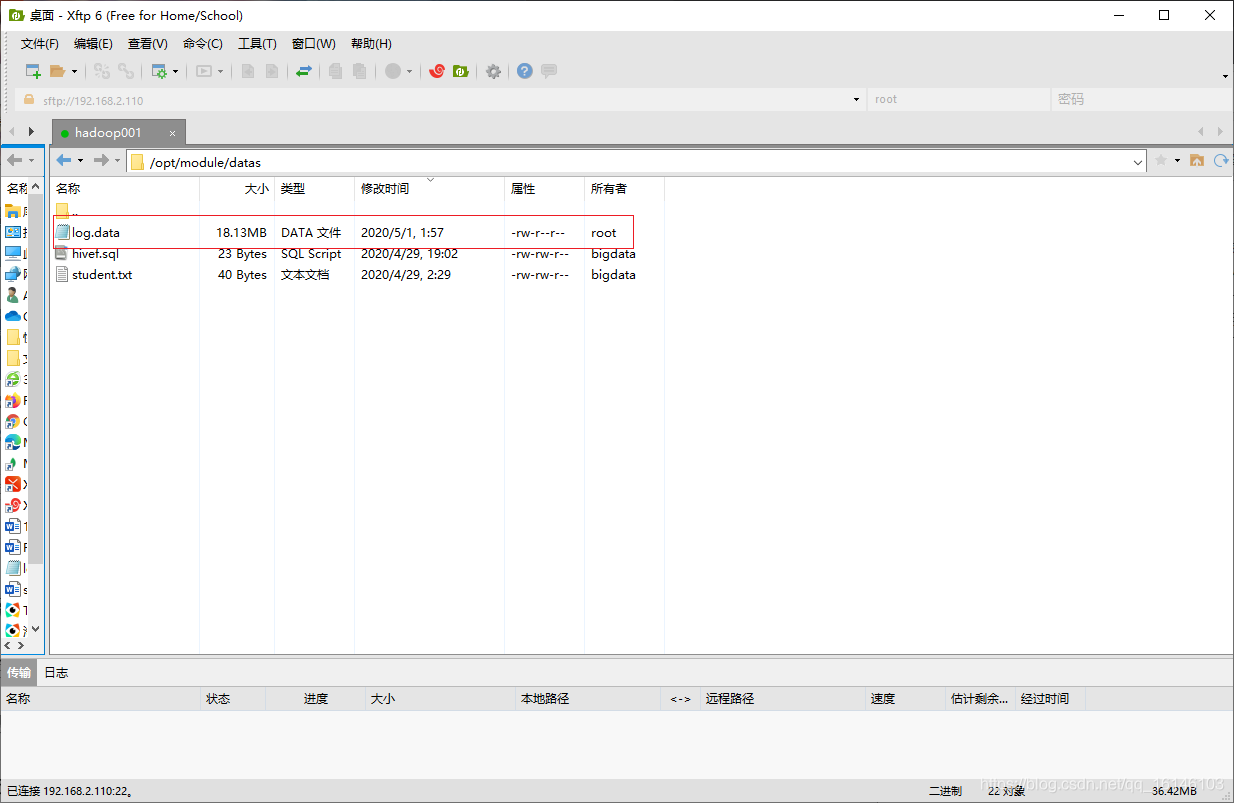Switch to the 传输 tab
The height and width of the screenshot is (803, 1234).
[19, 673]
